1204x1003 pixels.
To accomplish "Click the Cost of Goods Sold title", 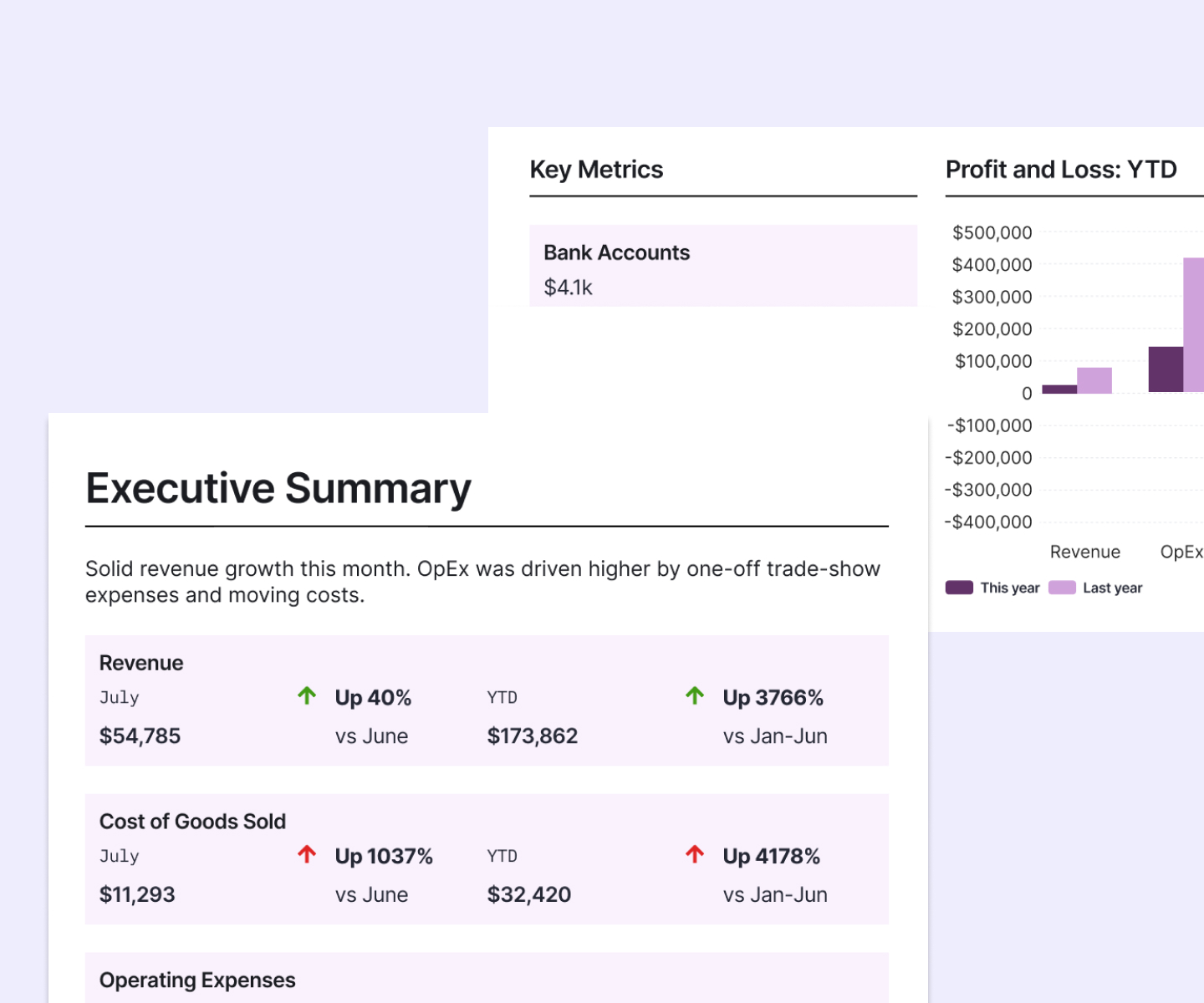I will pyautogui.click(x=192, y=822).
